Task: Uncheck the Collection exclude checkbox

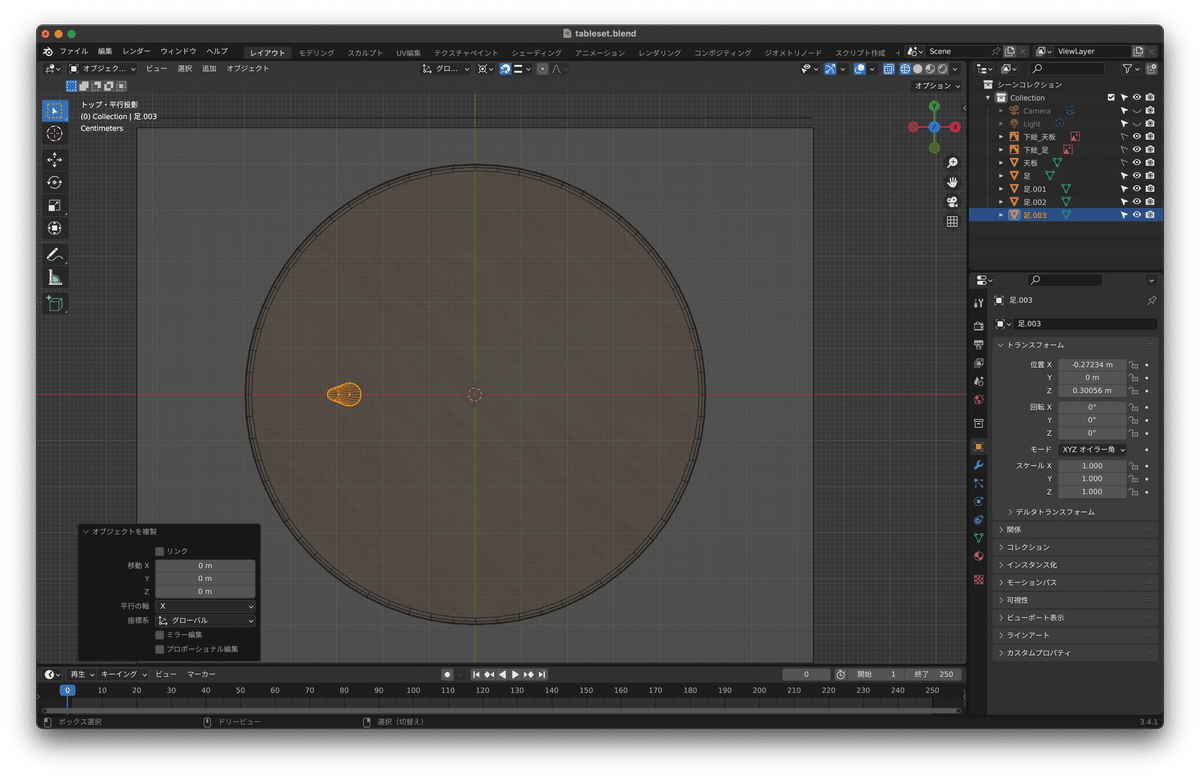Action: pos(1111,98)
